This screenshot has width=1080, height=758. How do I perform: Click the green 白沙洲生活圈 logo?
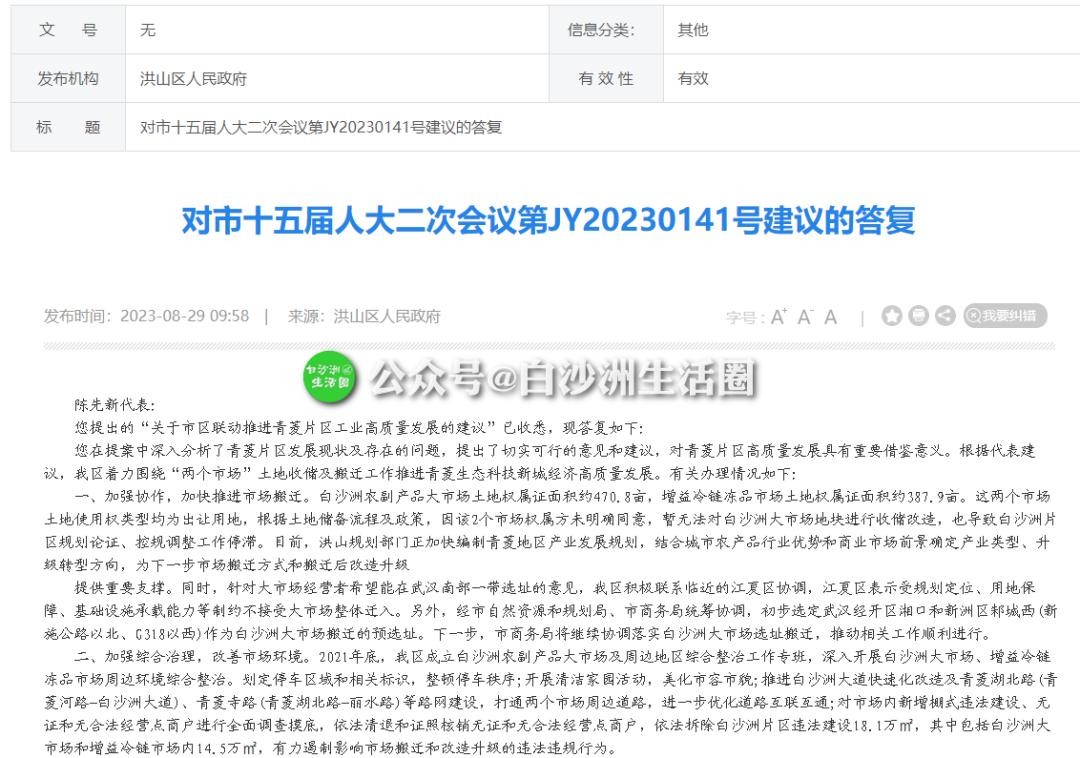[x=330, y=376]
